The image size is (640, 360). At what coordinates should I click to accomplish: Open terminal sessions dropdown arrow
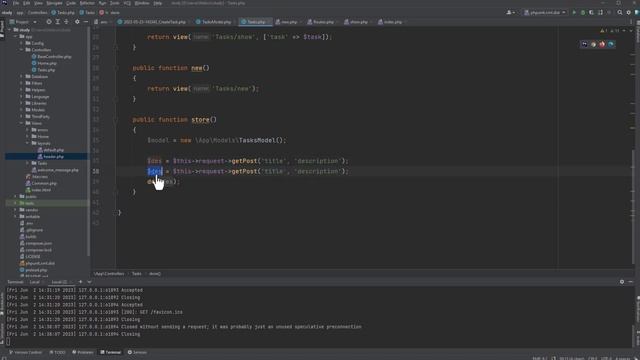pos(89,282)
